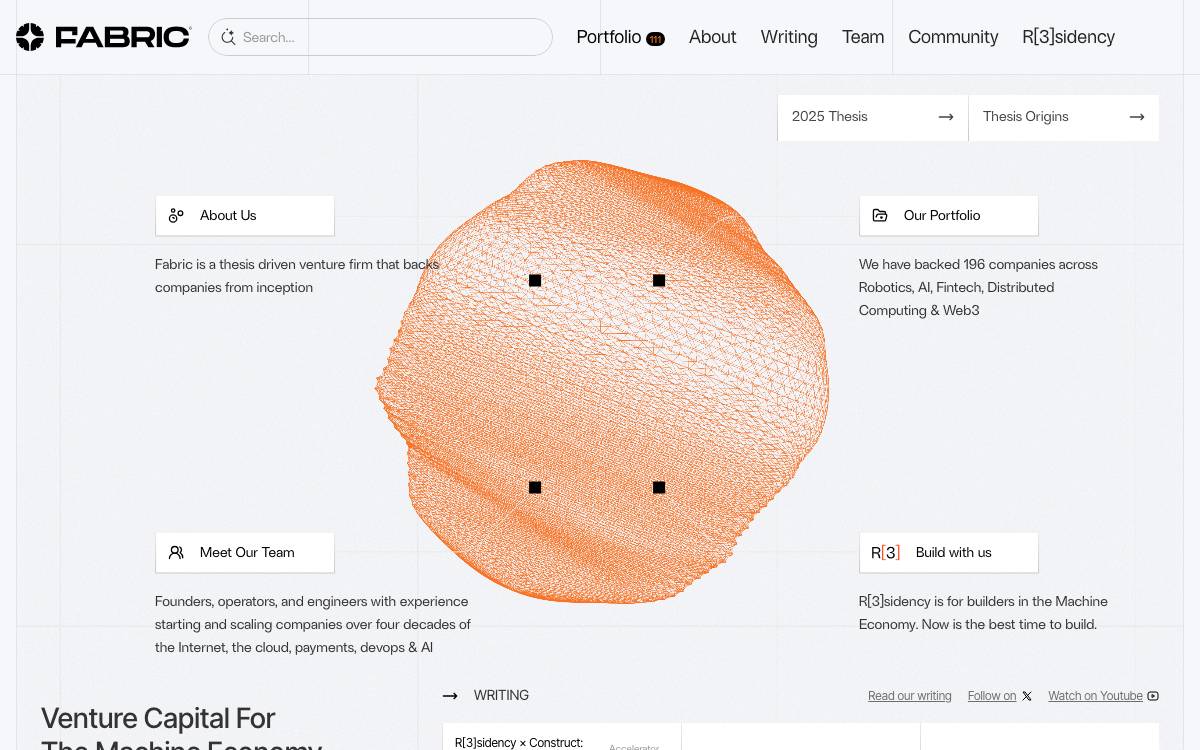
Task: Click the Meet Our Team button
Action: tap(245, 552)
